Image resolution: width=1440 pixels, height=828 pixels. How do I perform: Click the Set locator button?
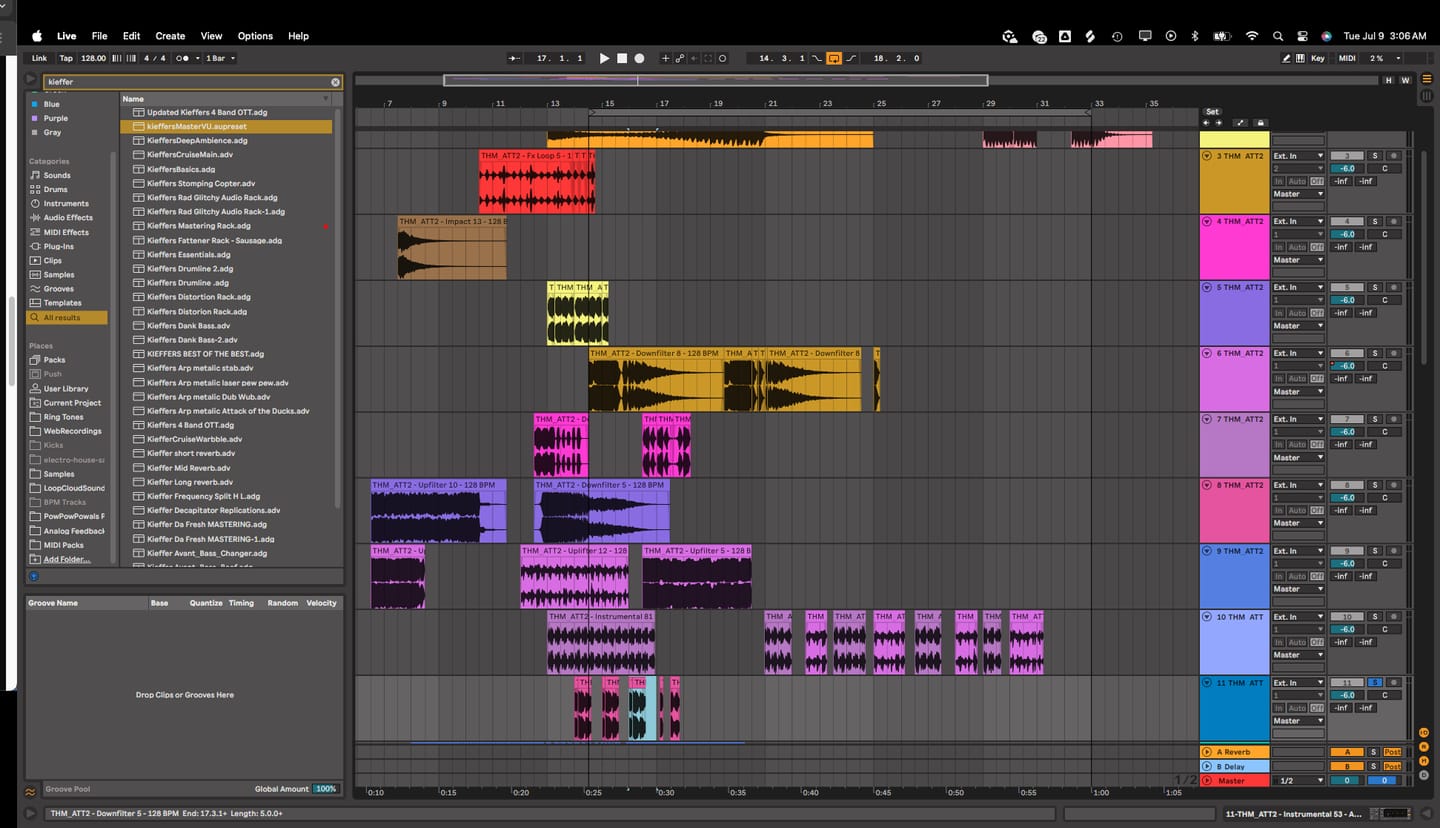(x=1212, y=112)
